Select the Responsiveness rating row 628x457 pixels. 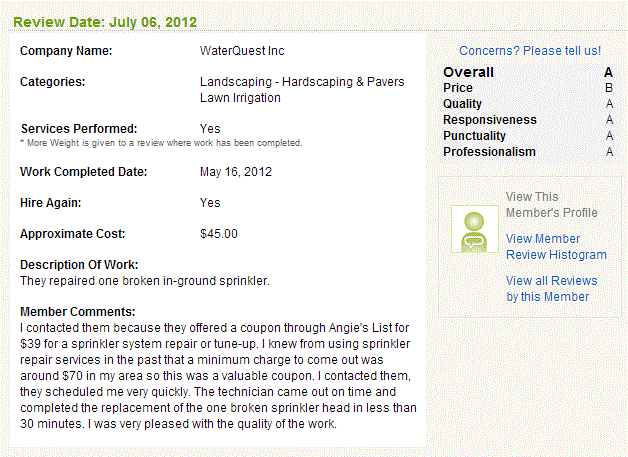(x=528, y=120)
